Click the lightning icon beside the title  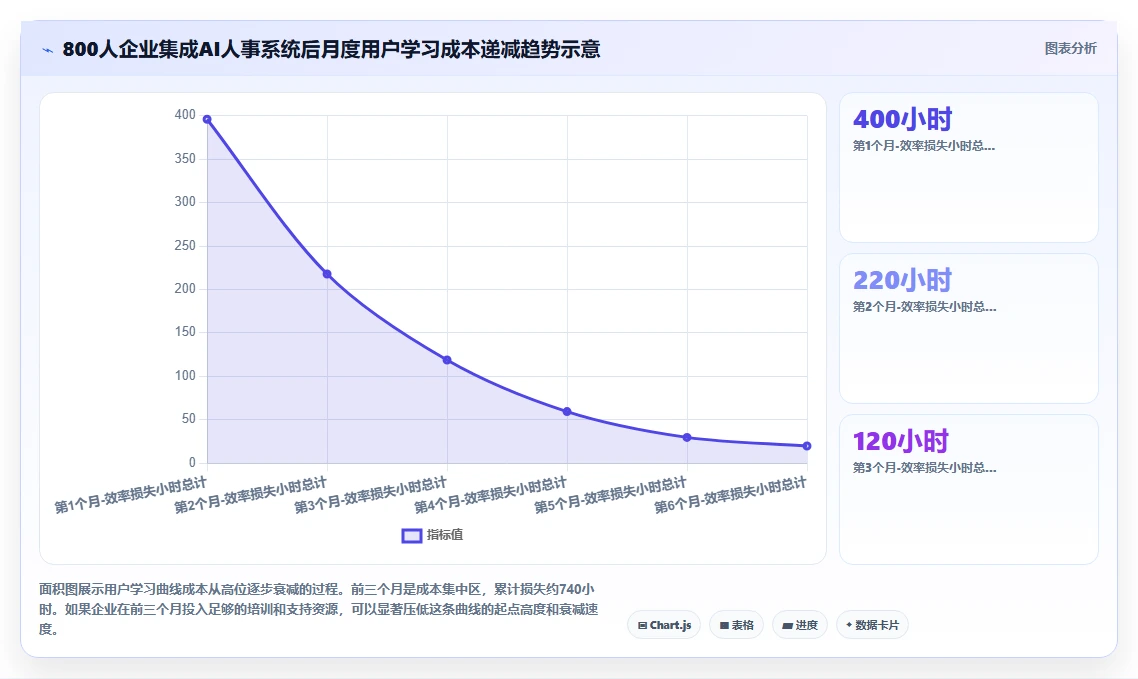tap(48, 50)
